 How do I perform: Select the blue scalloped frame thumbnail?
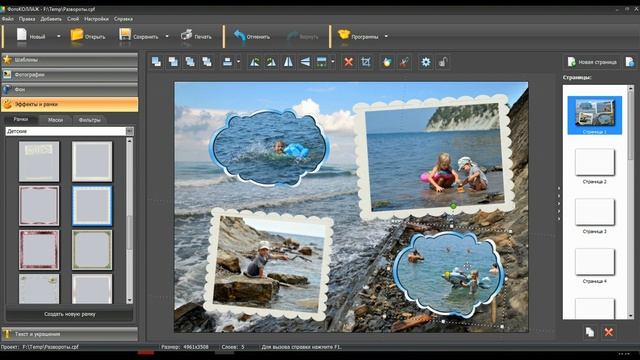[92, 206]
